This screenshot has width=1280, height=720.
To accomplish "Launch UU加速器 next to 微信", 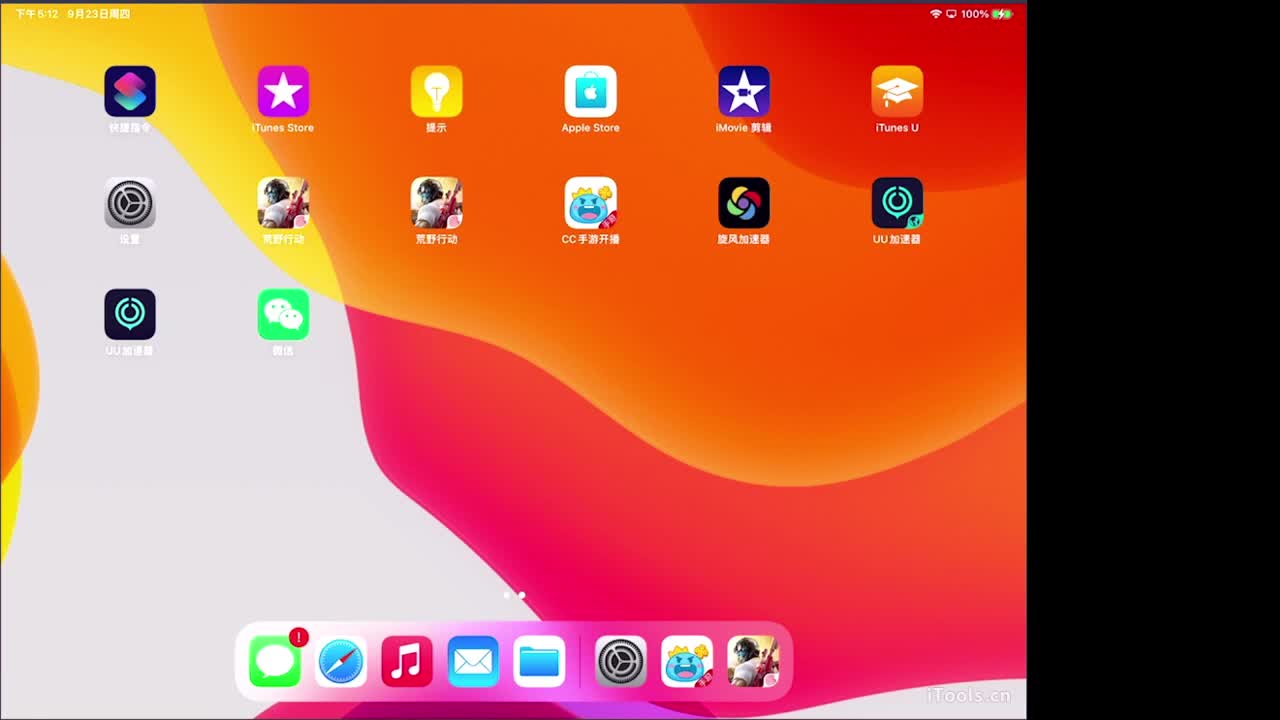I will [130, 315].
